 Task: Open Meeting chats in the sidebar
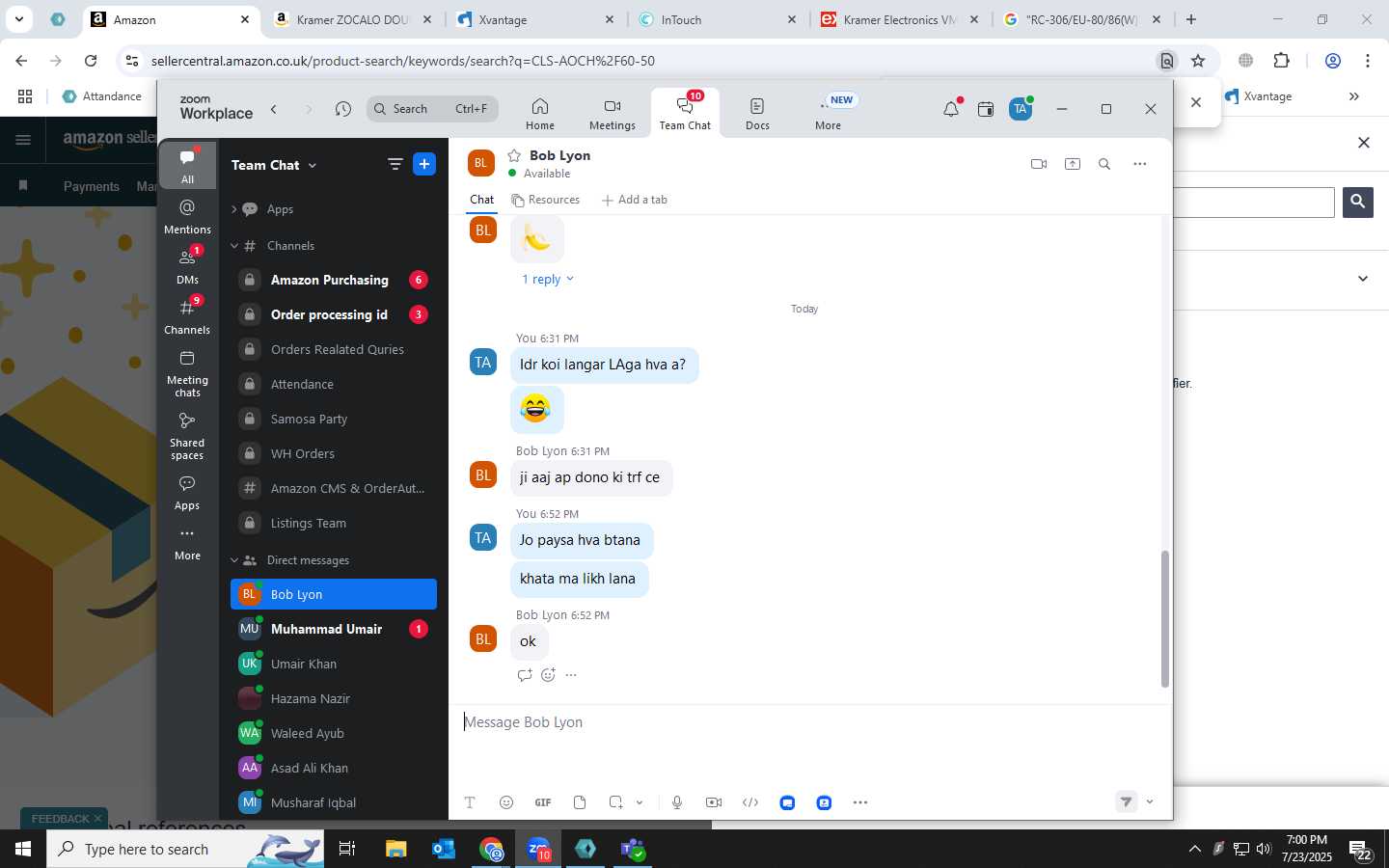tap(187, 373)
